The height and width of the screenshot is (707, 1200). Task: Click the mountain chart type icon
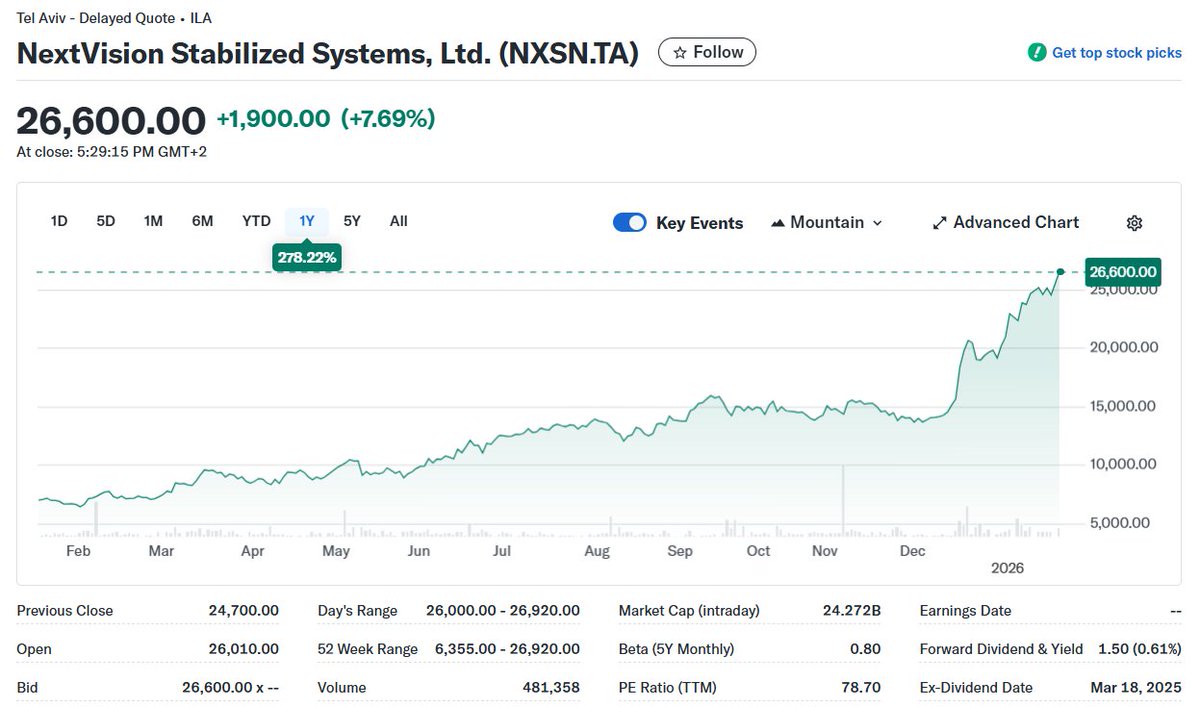[778, 223]
